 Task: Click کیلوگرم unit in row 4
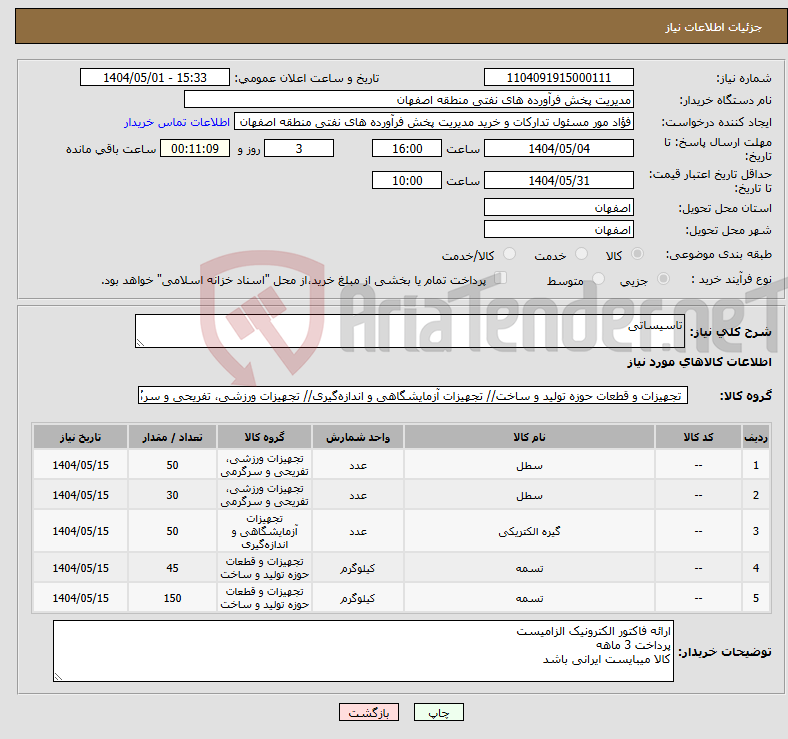click(x=358, y=568)
